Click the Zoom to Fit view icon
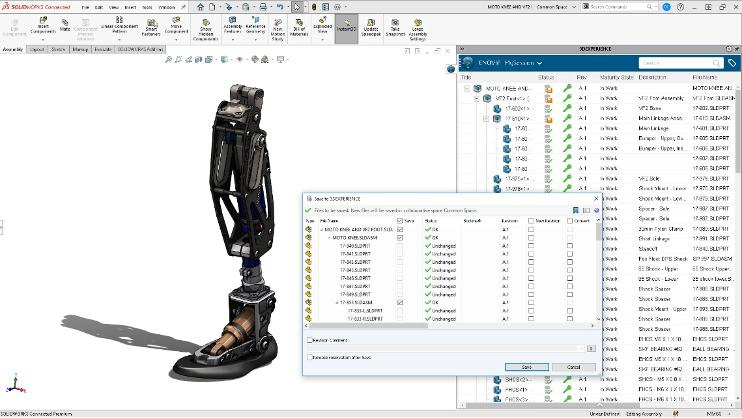 (x=168, y=59)
